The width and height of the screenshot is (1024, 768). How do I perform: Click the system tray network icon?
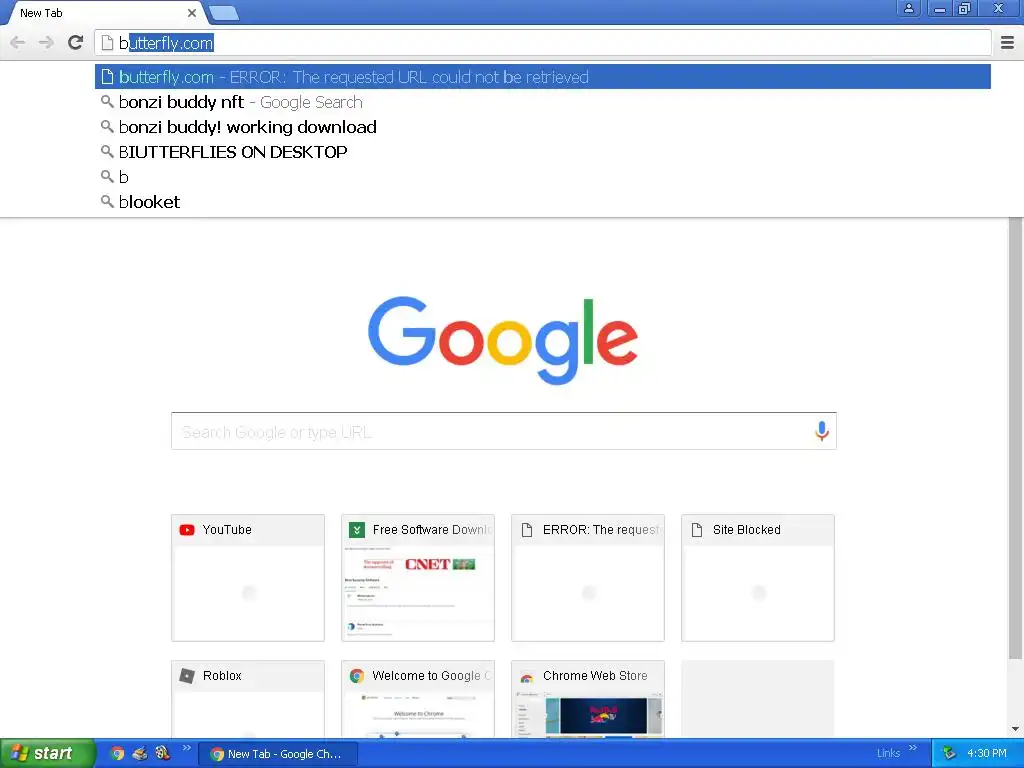click(x=949, y=754)
